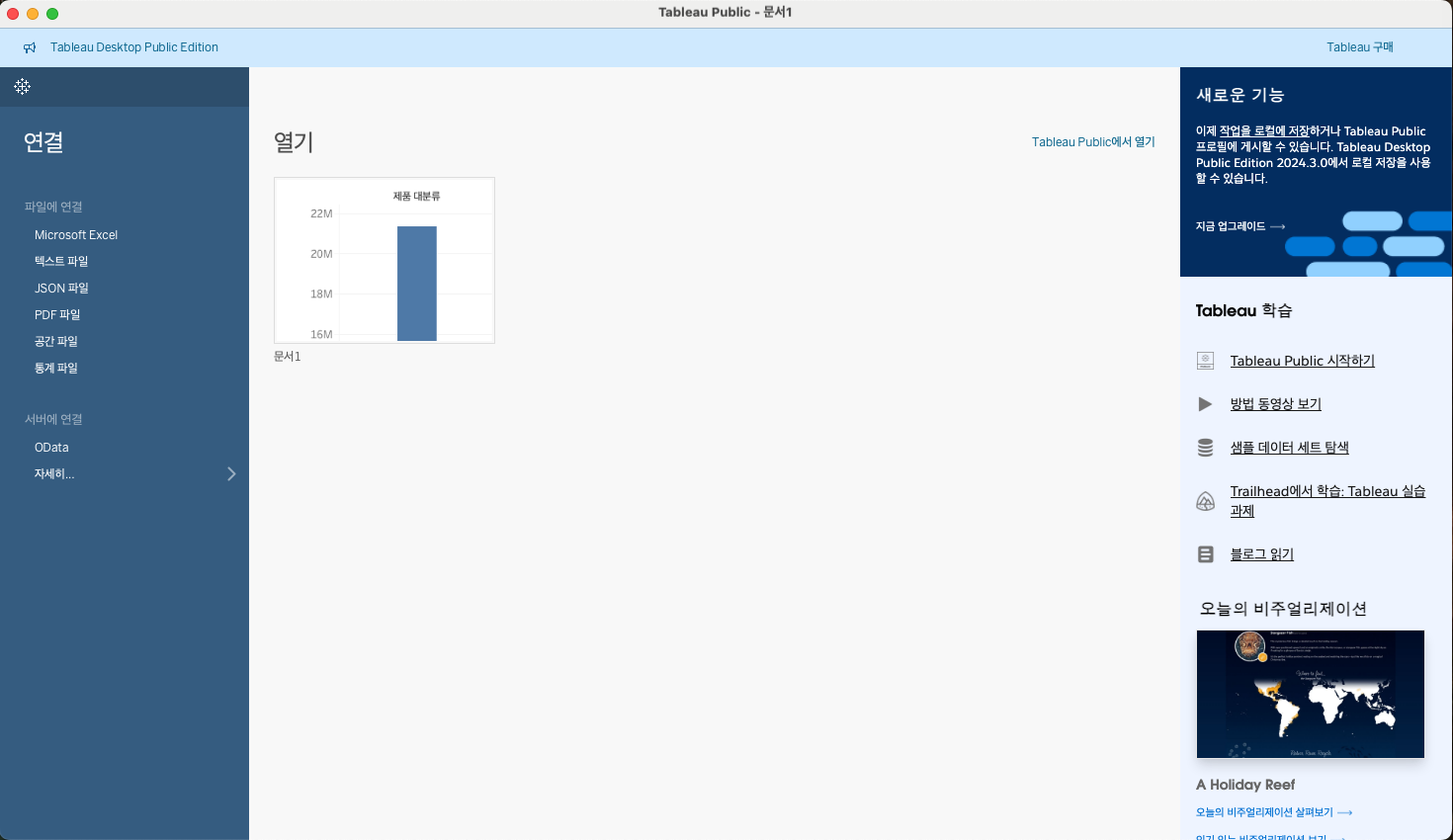This screenshot has width=1453, height=840.
Task: Open Tableau Public 시작하기 link
Action: click(x=1303, y=361)
